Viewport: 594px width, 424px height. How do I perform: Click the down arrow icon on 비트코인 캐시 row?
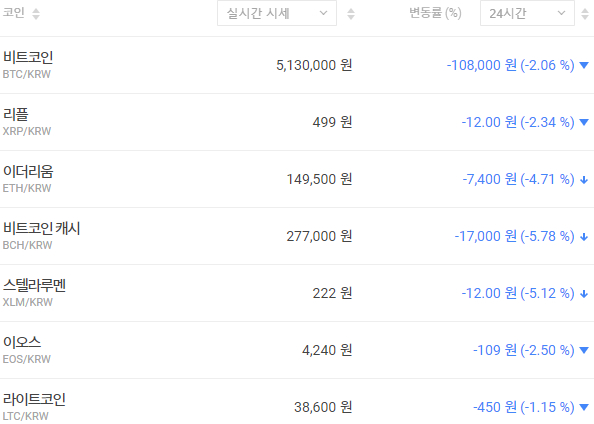tap(584, 237)
